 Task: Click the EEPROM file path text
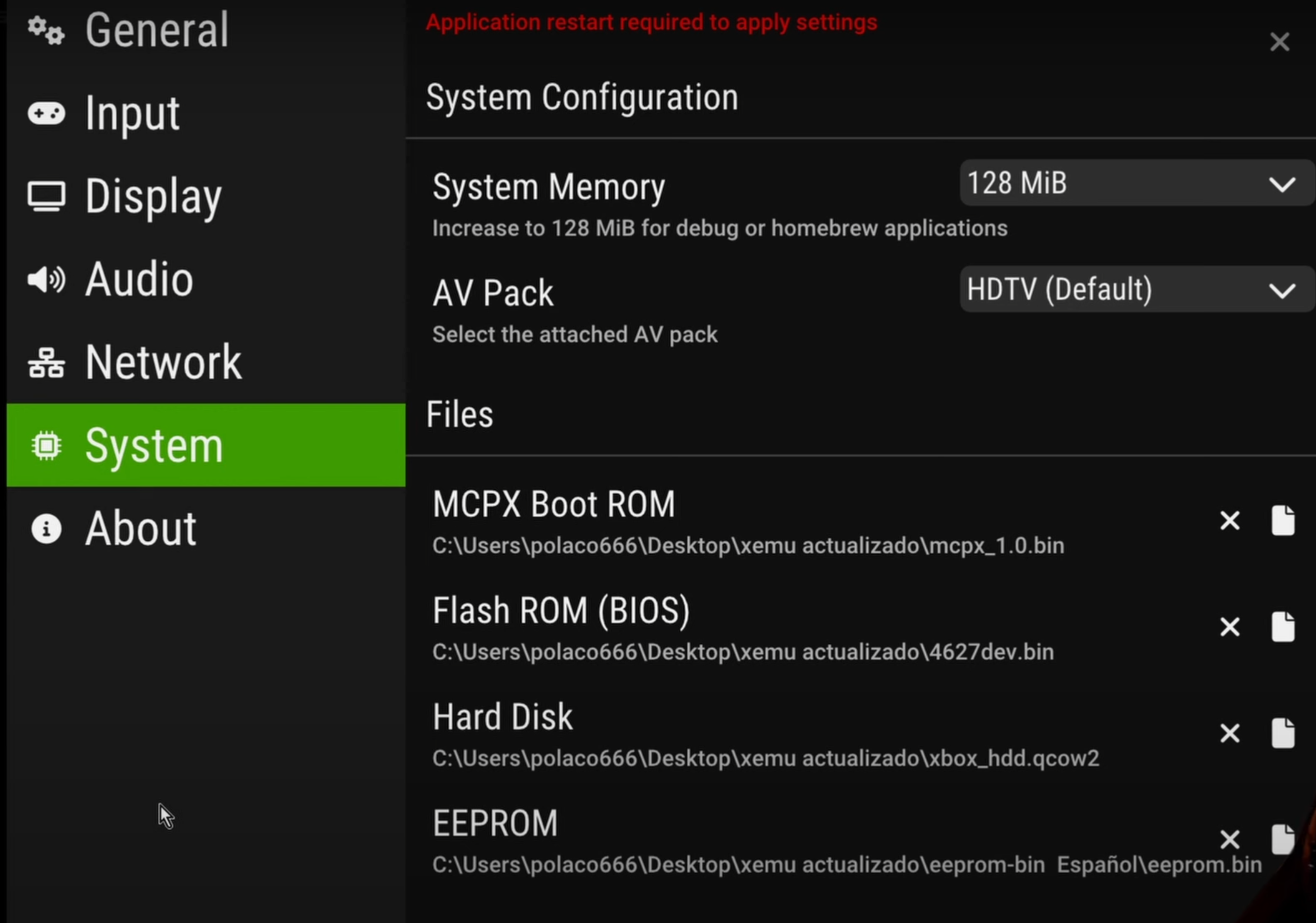click(x=847, y=865)
